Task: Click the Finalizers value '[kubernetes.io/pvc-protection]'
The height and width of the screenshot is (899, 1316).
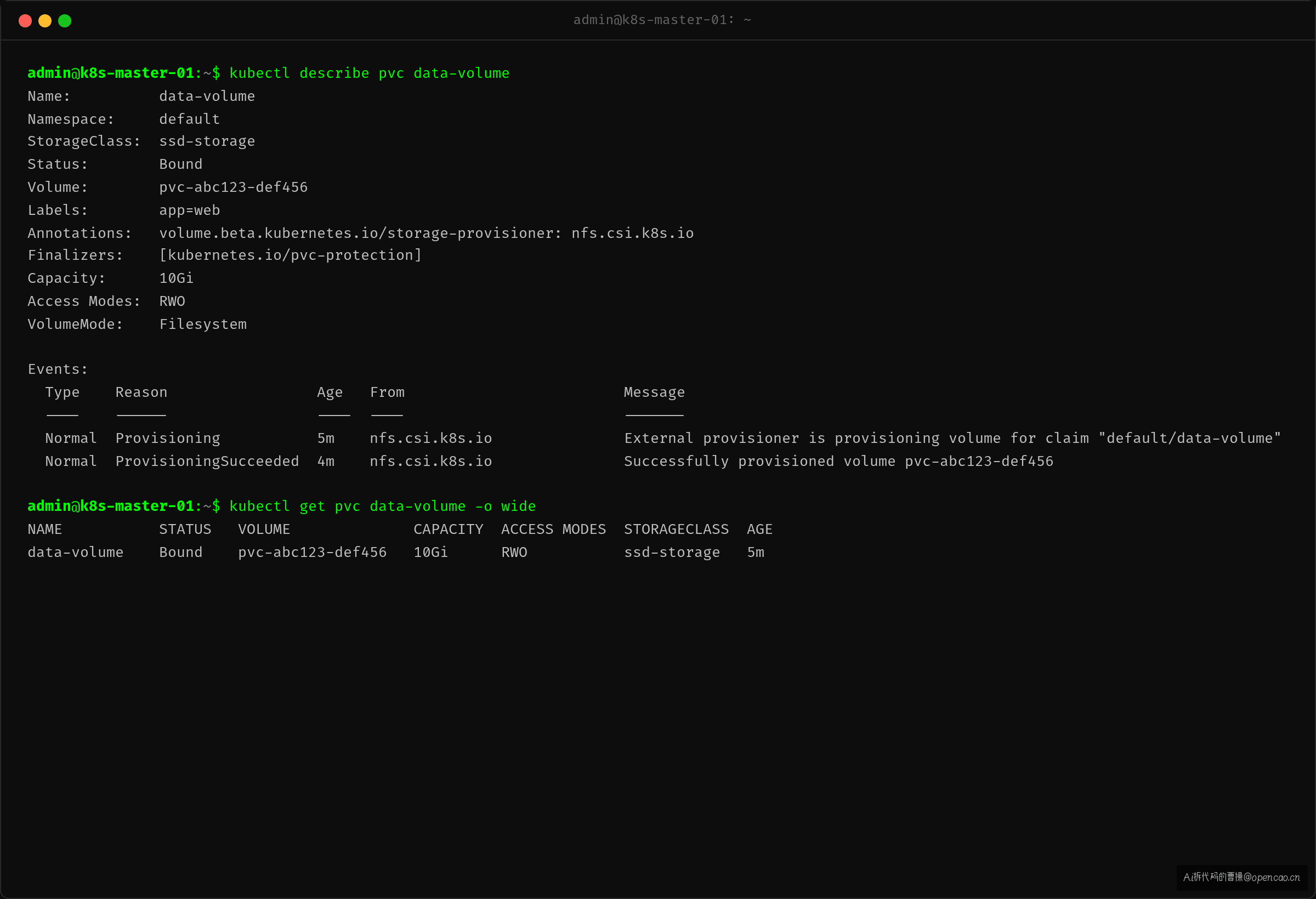Action: tap(291, 255)
